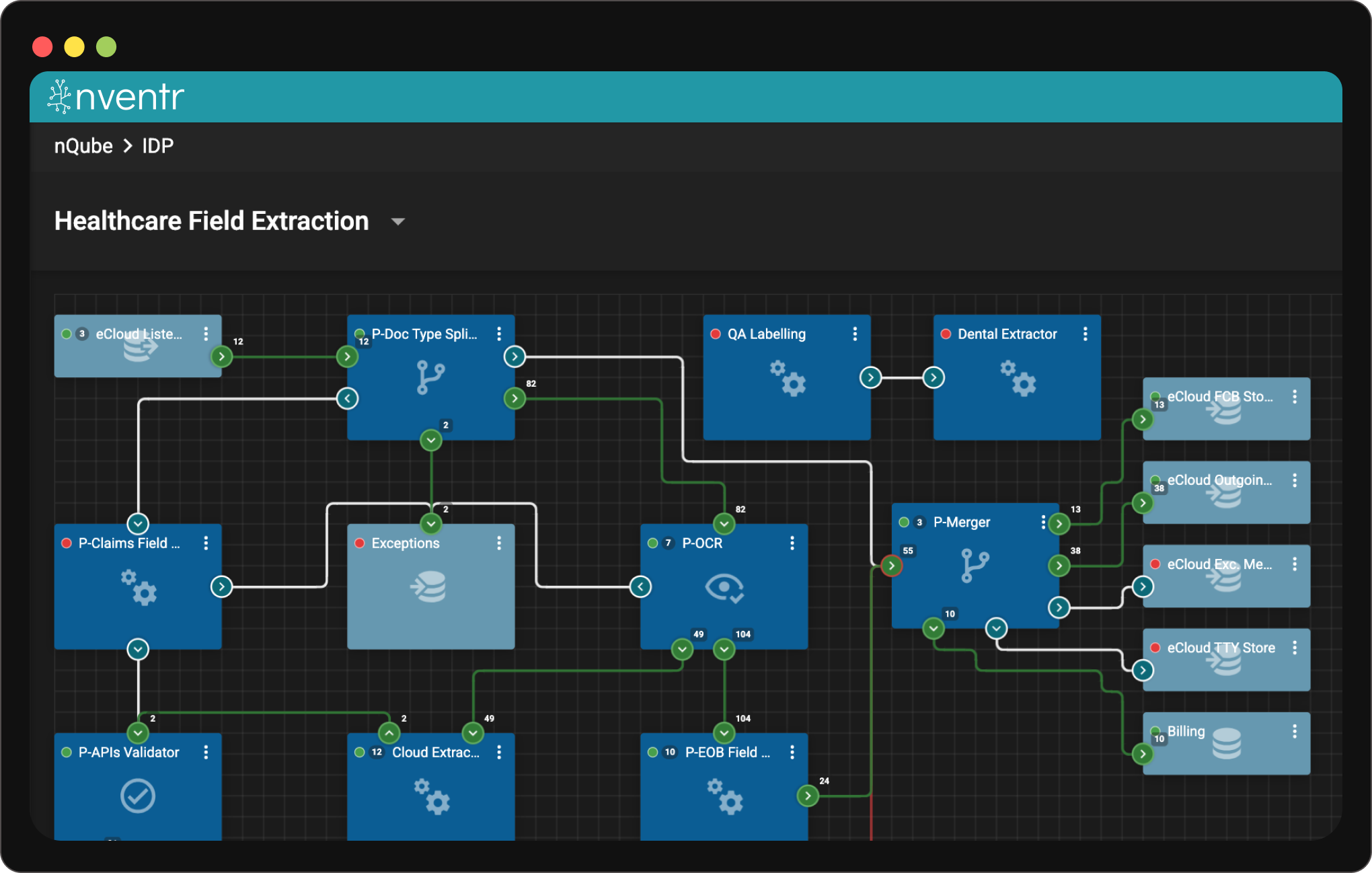Click the database icon in Exceptions node

[x=428, y=586]
